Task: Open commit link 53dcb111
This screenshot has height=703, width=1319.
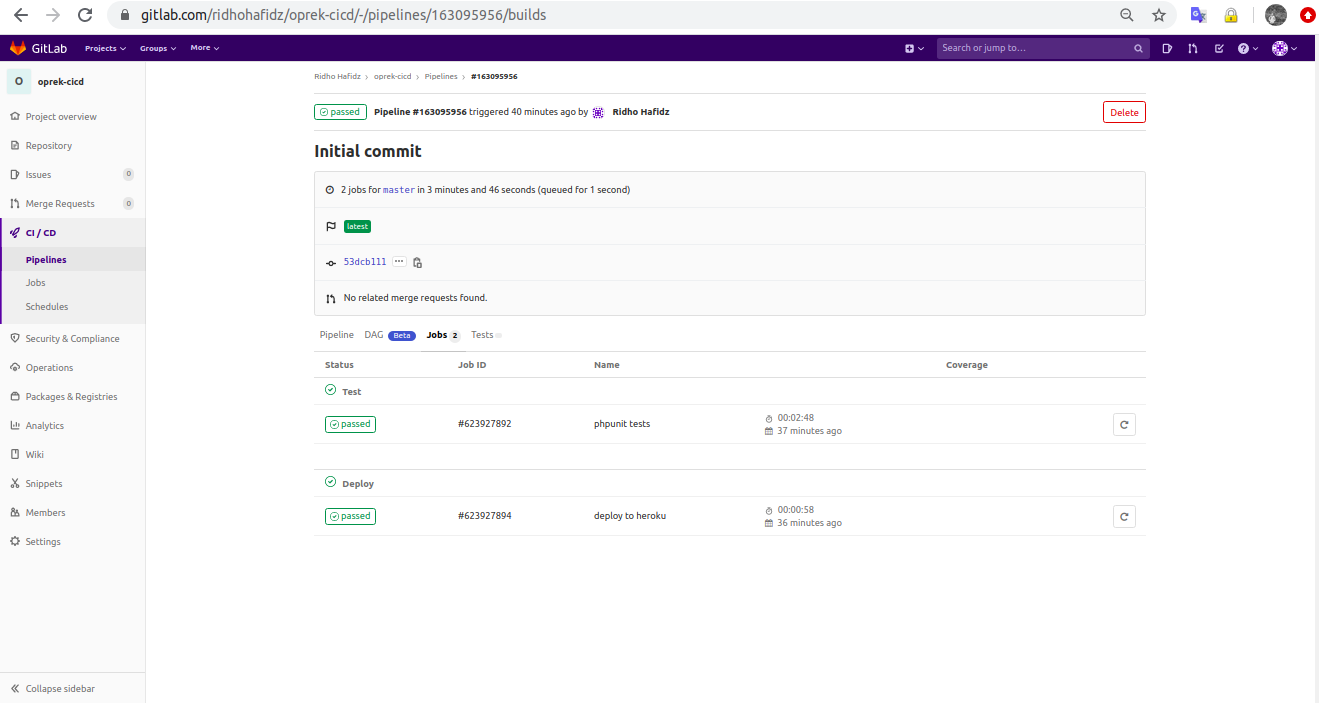Action: (x=365, y=262)
